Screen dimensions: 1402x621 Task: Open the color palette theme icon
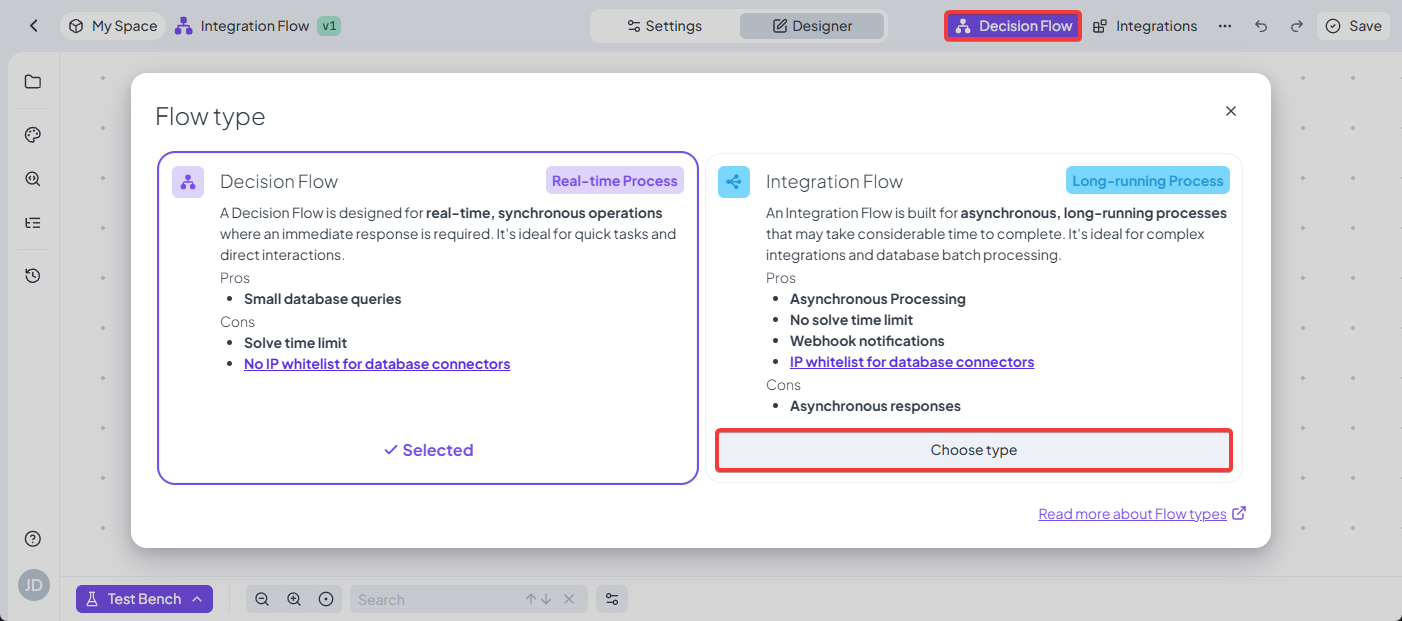click(x=33, y=135)
